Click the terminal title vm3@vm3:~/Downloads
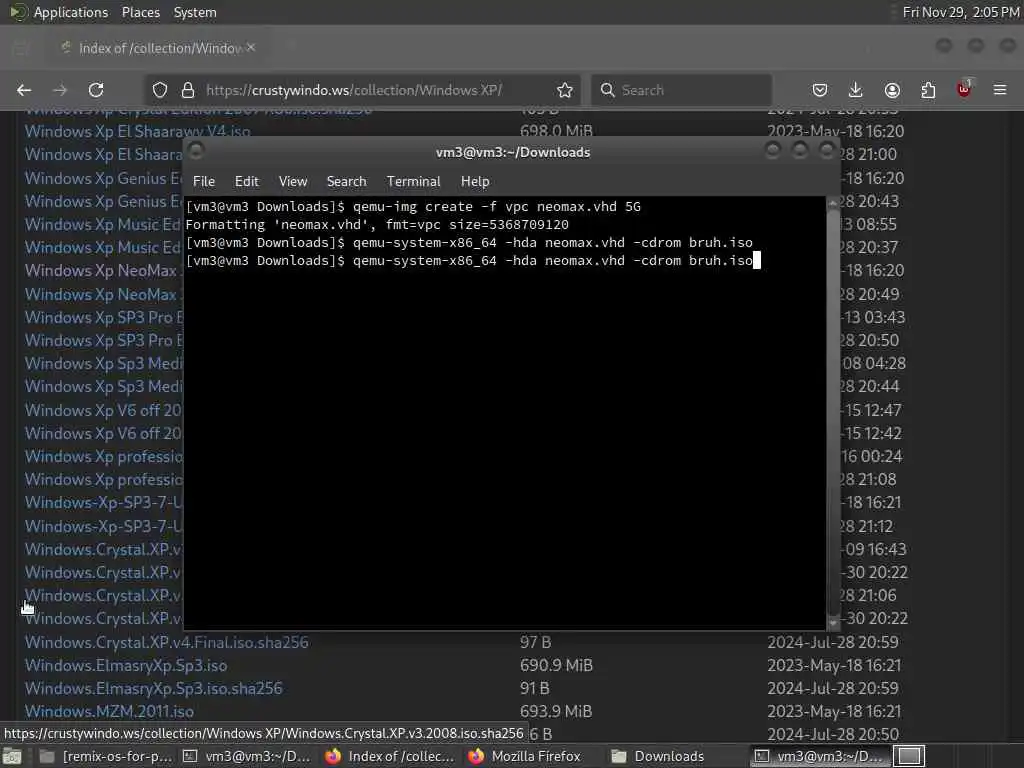Viewport: 1024px width, 768px height. [x=513, y=152]
